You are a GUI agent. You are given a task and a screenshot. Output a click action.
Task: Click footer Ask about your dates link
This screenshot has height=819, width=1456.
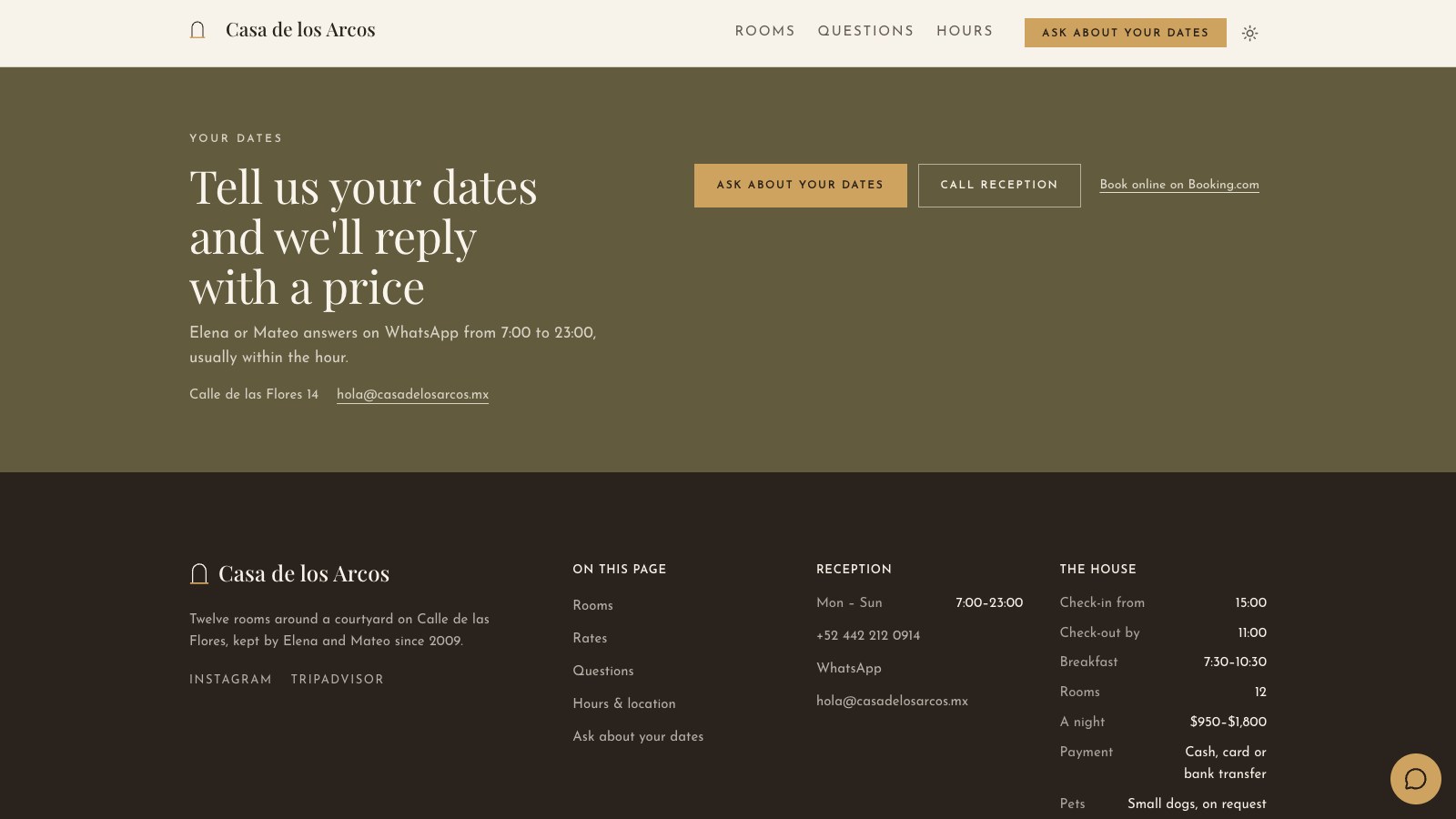pos(638,737)
